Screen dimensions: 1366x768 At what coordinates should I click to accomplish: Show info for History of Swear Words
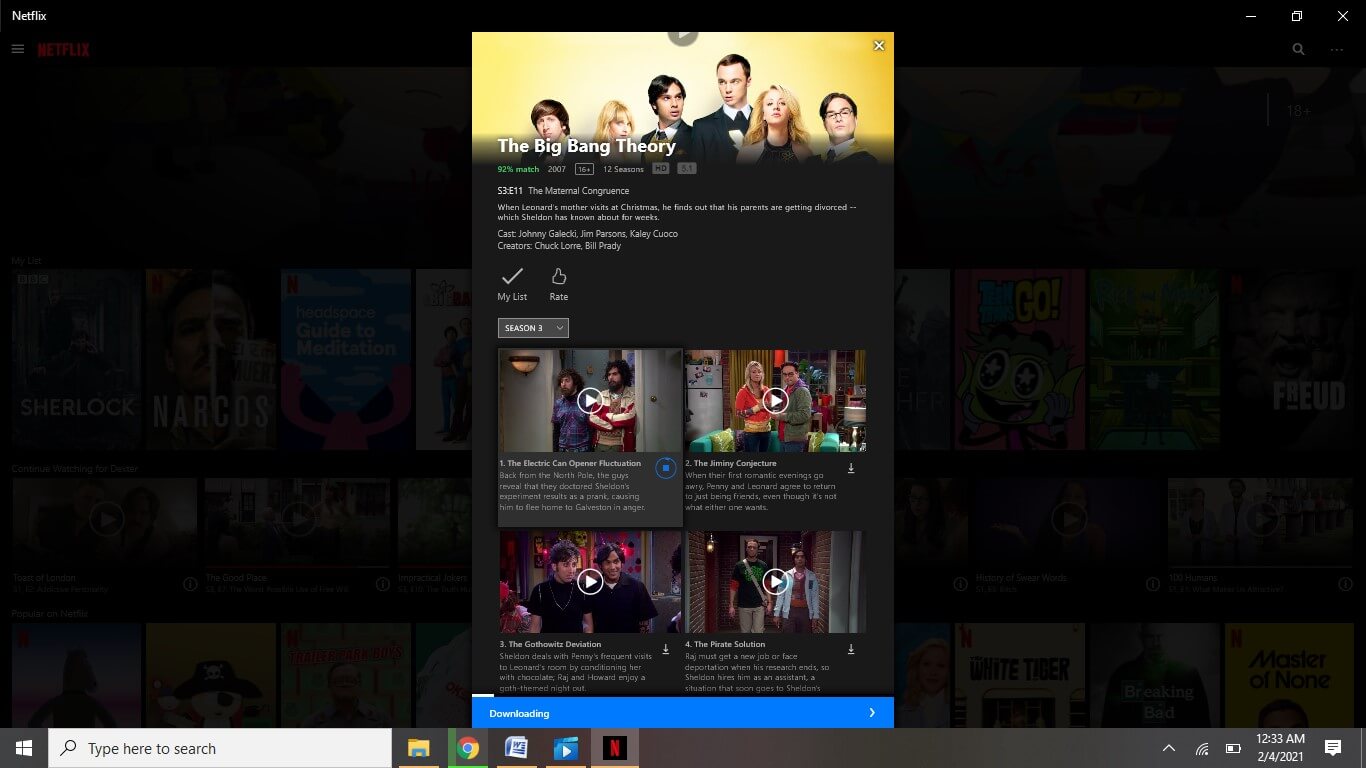pos(1153,584)
